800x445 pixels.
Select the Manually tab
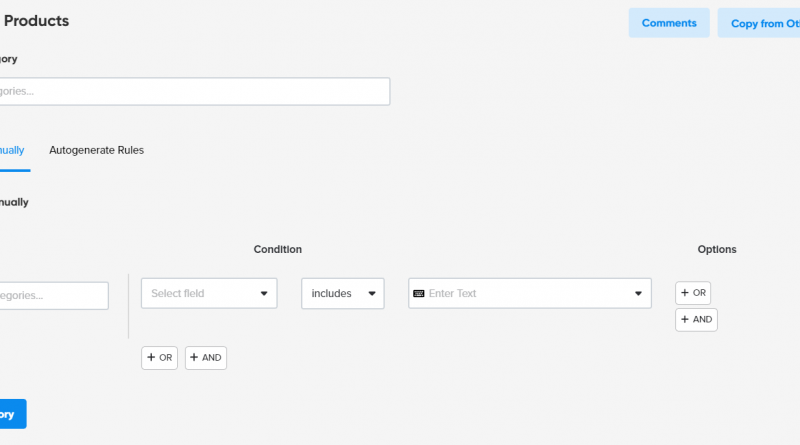tap(12, 150)
